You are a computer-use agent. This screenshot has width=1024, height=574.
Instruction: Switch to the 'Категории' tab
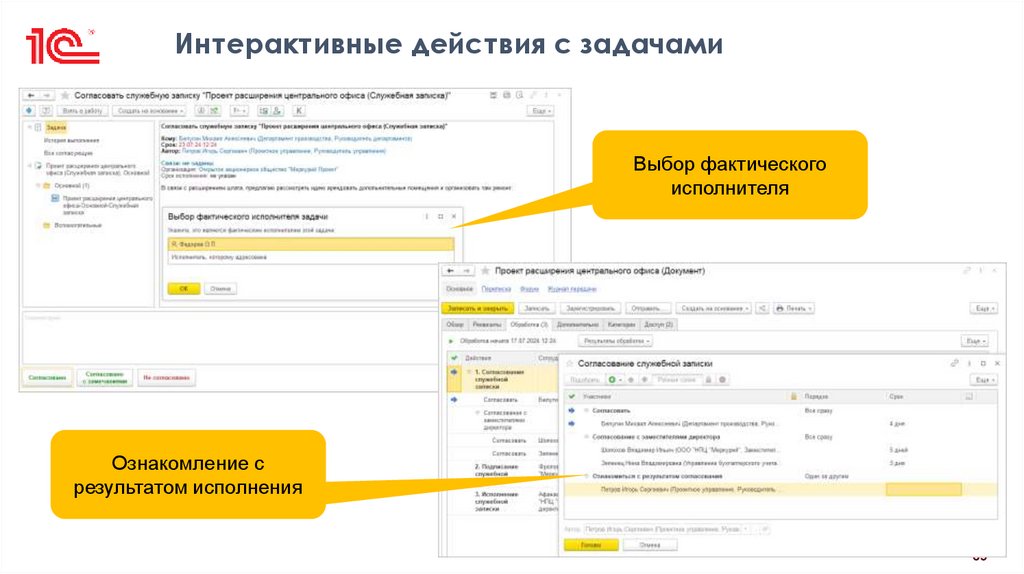[x=621, y=325]
